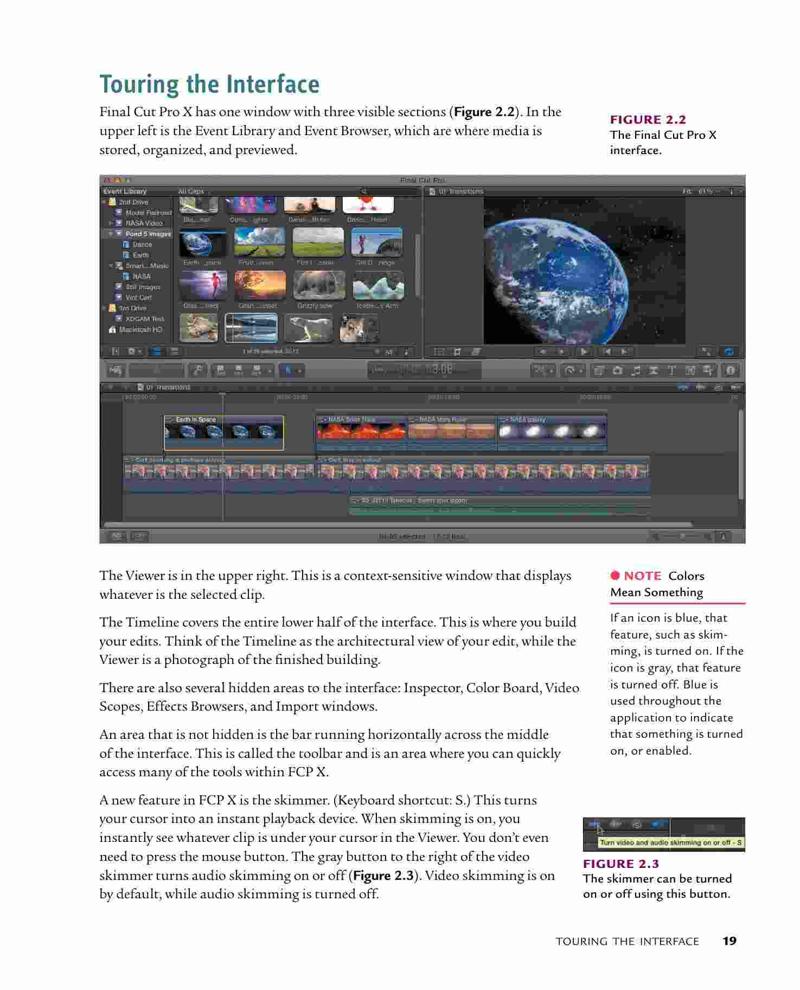Click the Insert edit button in toolbar

[x=239, y=371]
